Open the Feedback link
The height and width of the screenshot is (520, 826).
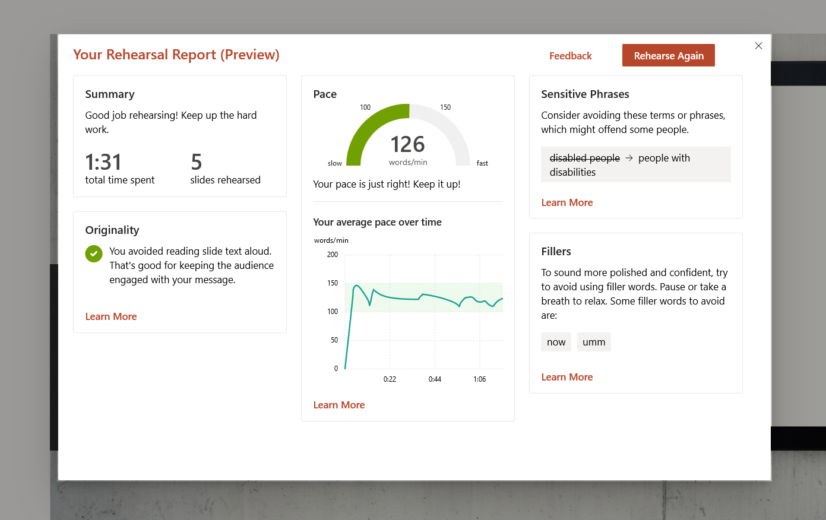pos(570,56)
